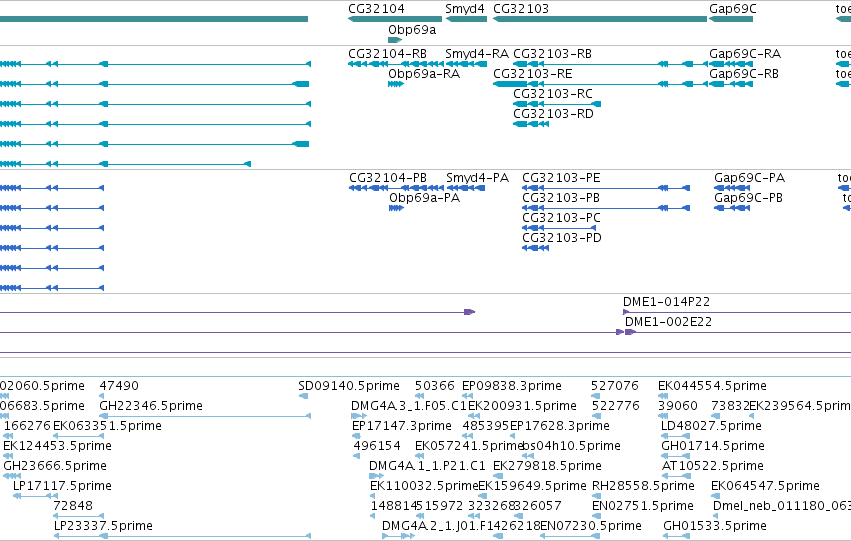Select EST EK159649.5prime
This screenshot has height=541, width=851.
tap(532, 486)
